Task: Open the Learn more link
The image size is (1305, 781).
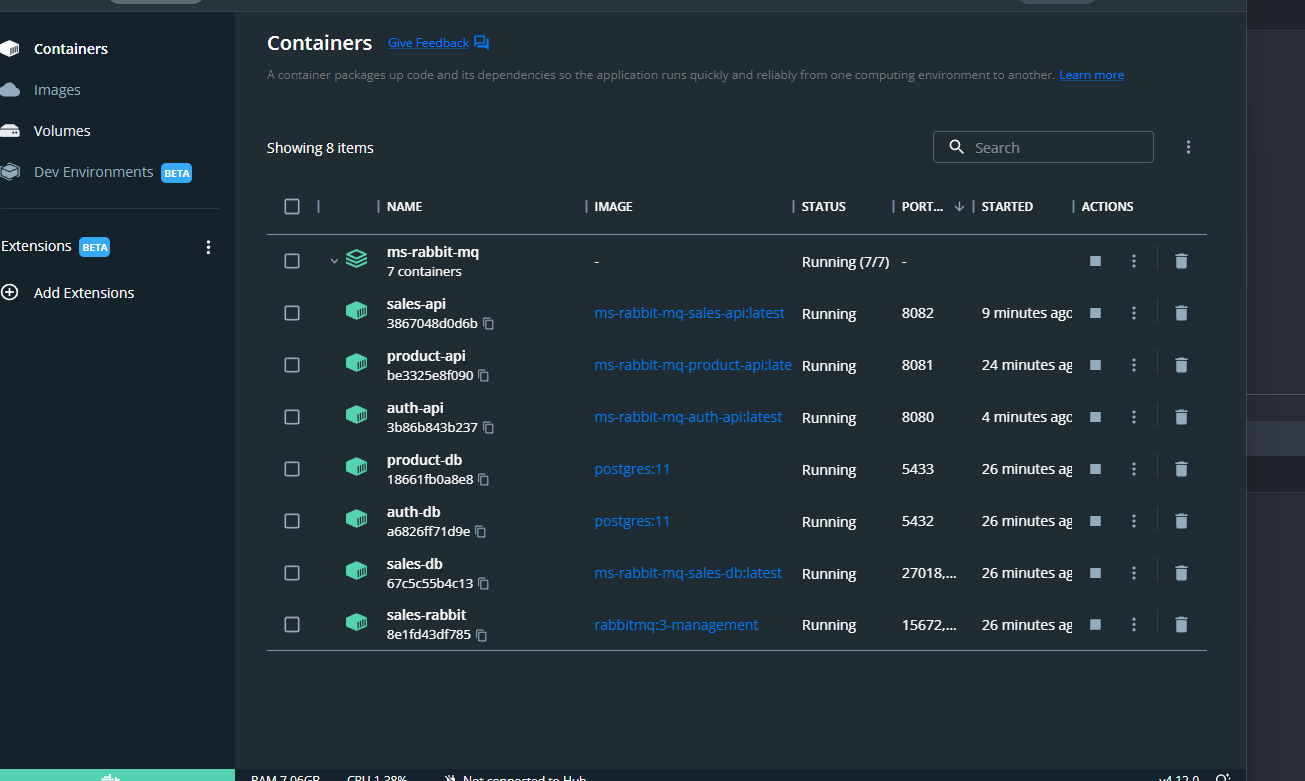Action: click(1091, 75)
